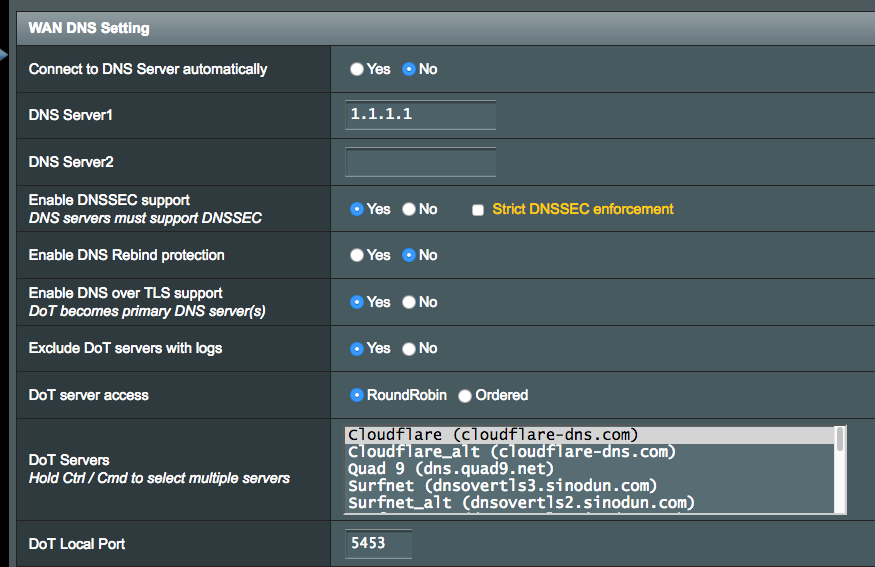Select Yes for DNS over TLS support

(x=357, y=302)
